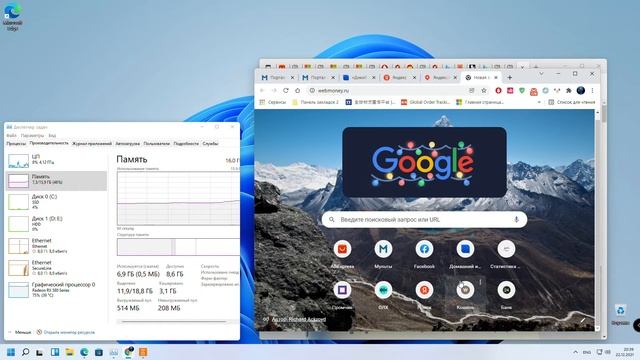Open the Файл menu in Task Manager
This screenshot has height=360, width=640.
coord(11,136)
